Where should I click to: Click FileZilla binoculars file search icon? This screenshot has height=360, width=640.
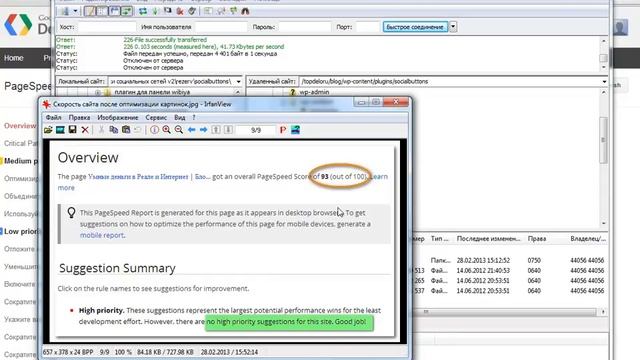(x=245, y=11)
